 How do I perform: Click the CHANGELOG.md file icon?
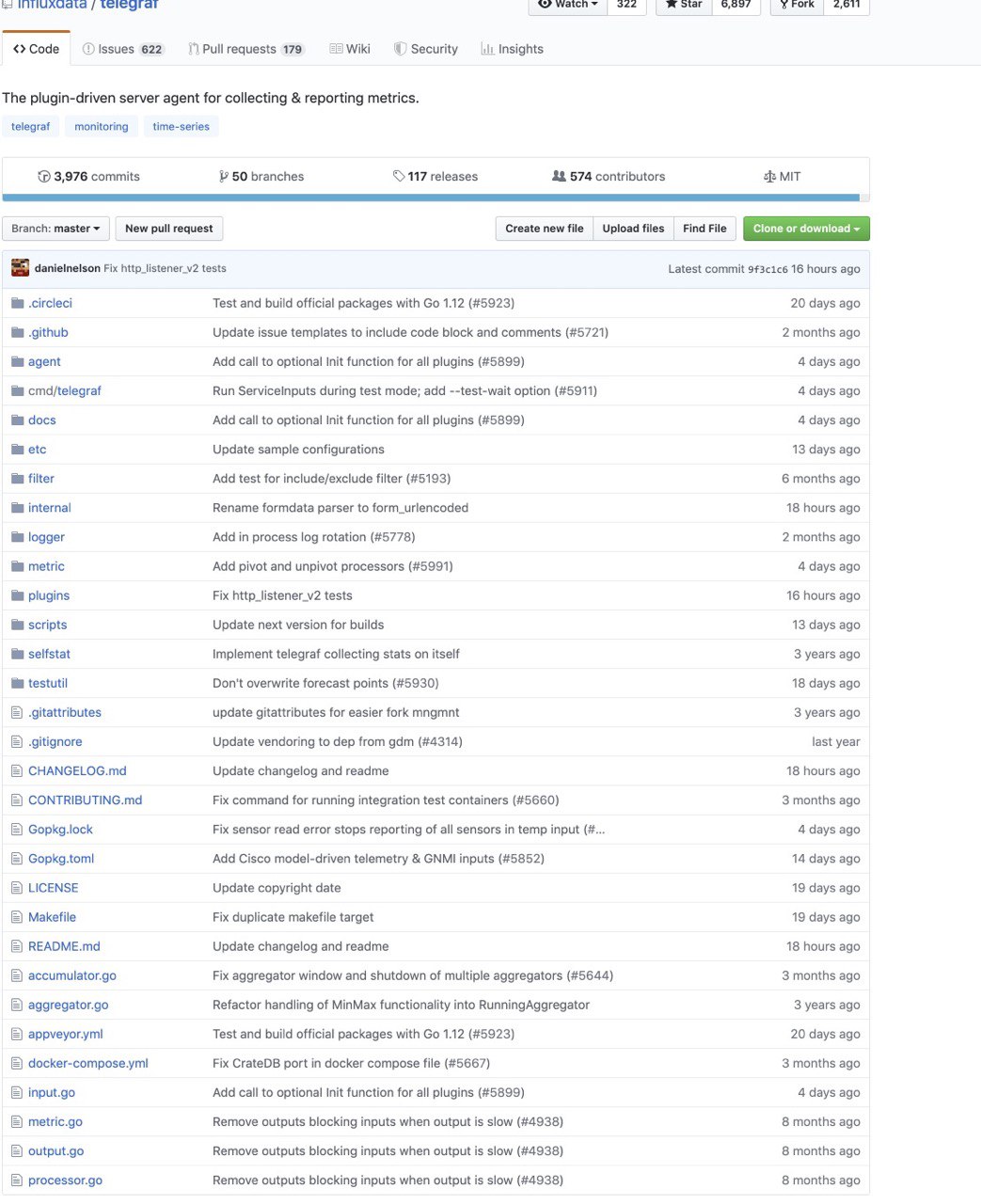click(17, 770)
